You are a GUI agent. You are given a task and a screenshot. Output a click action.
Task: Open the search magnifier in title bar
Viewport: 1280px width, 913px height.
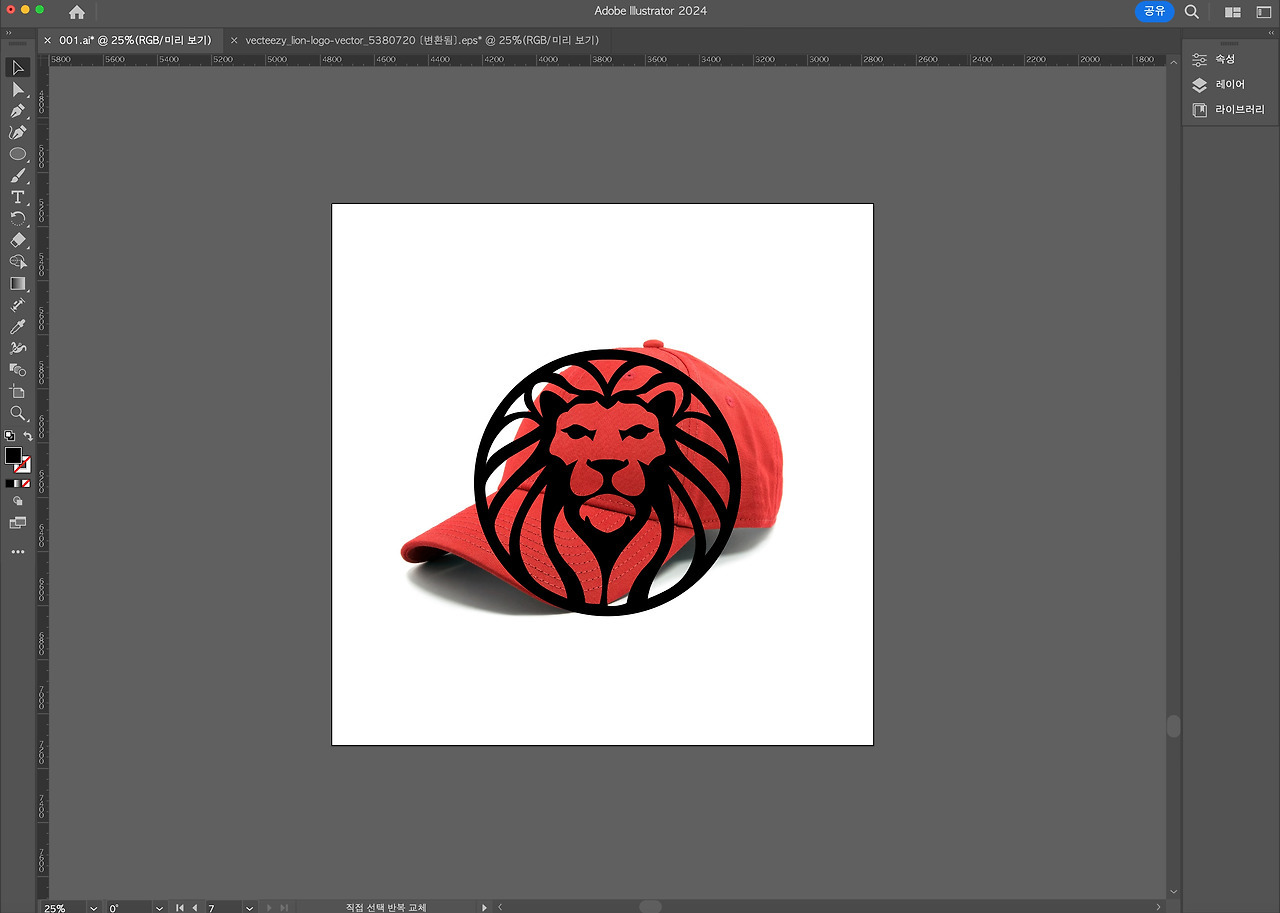[1192, 12]
